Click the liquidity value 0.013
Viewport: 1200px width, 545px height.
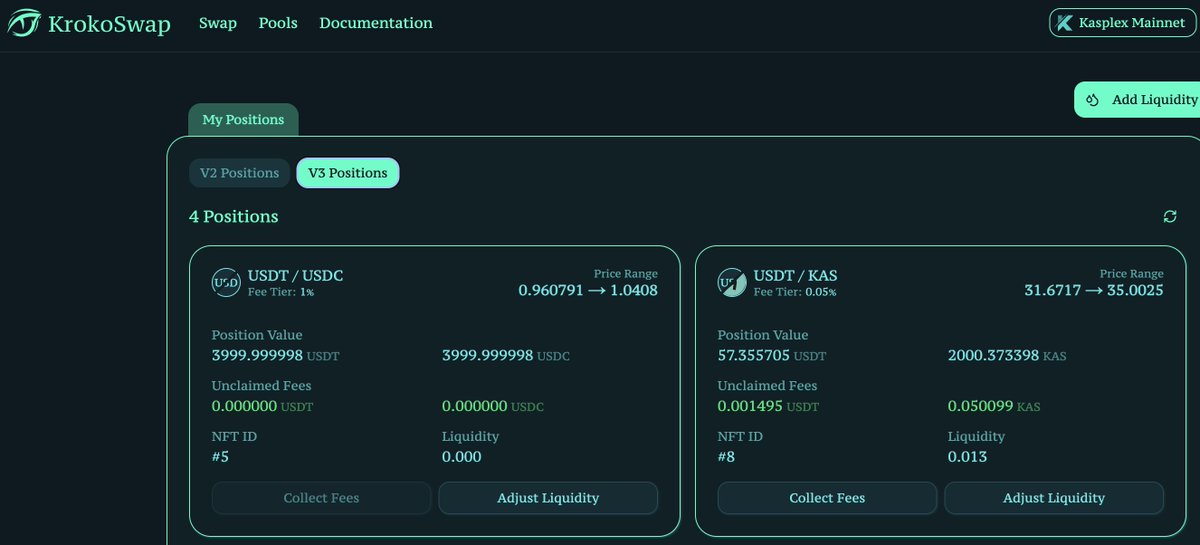pyautogui.click(x=968, y=457)
